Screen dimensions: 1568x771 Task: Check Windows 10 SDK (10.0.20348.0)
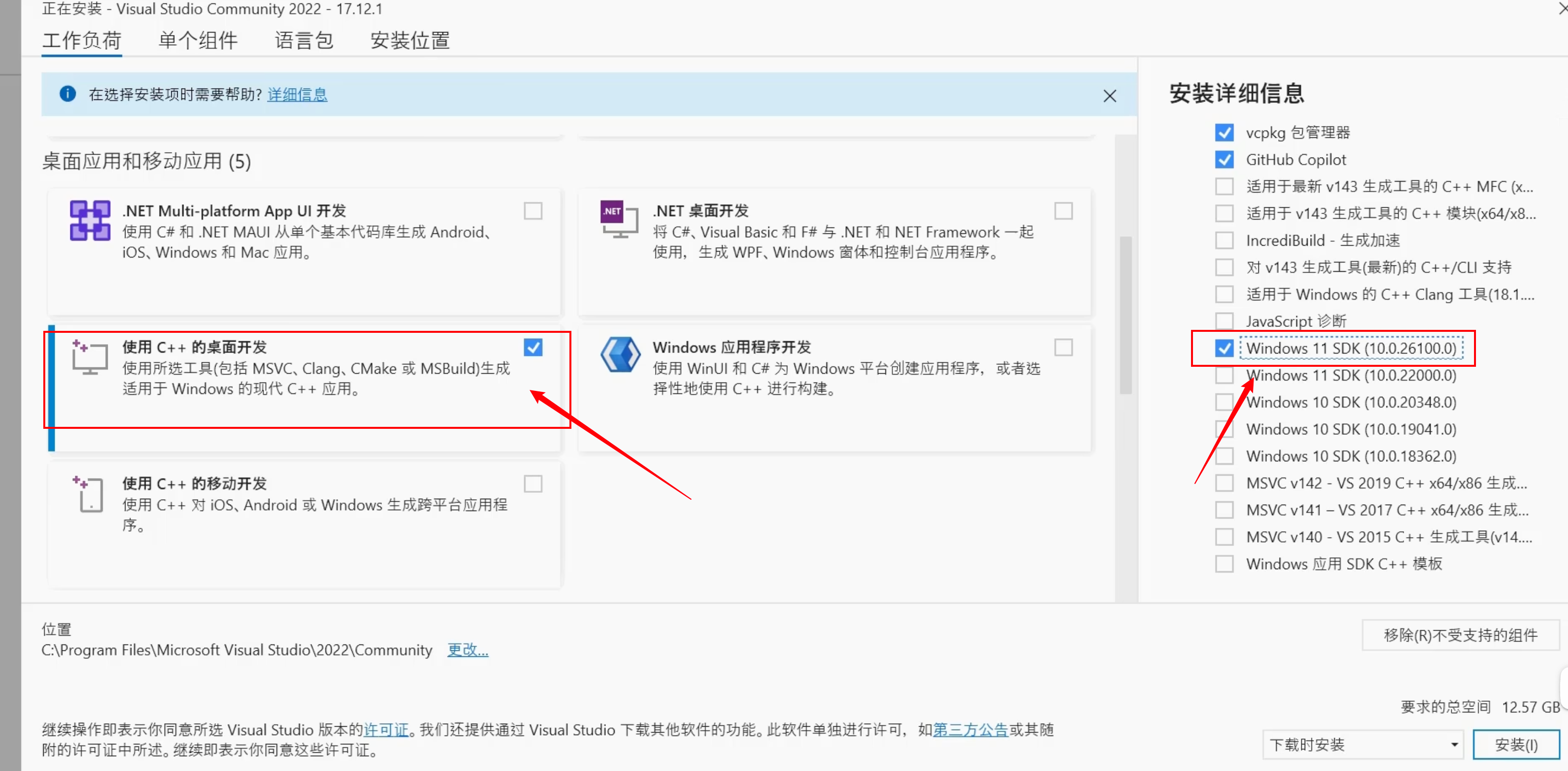(1224, 402)
